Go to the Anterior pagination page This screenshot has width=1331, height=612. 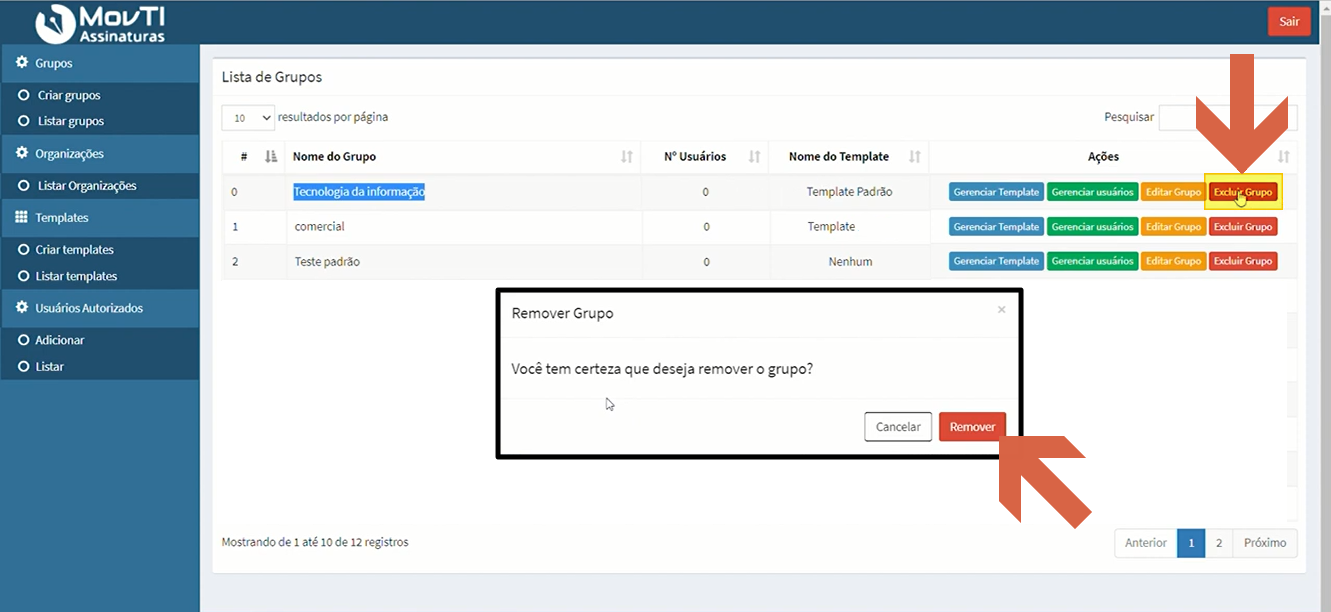pos(1146,543)
